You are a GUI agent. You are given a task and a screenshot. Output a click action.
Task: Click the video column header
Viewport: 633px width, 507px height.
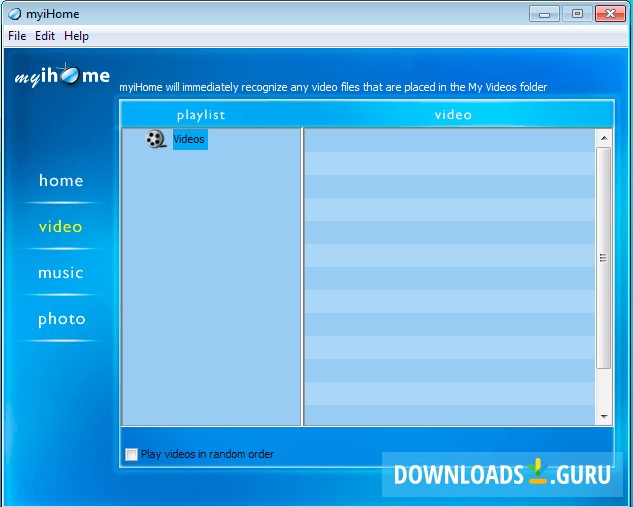pyautogui.click(x=453, y=115)
